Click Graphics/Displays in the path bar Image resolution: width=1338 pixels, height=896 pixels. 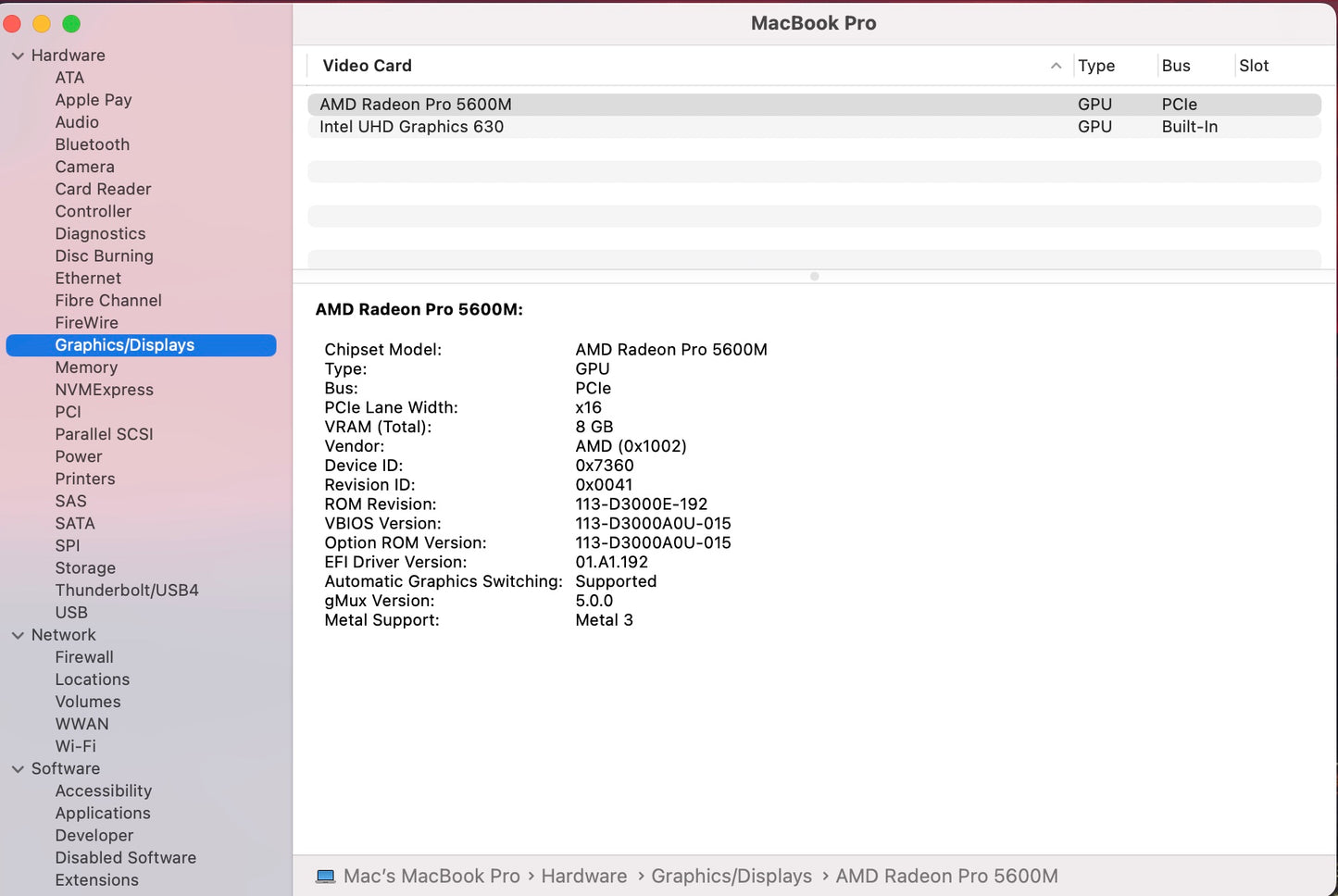731,877
